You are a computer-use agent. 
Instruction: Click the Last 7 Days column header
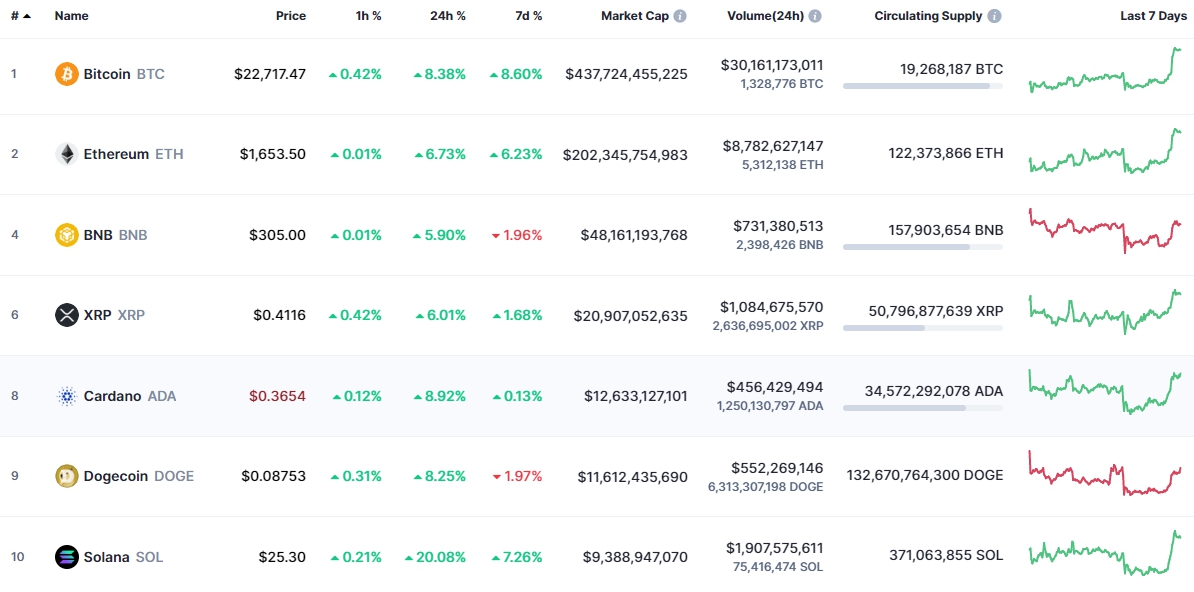point(1152,16)
